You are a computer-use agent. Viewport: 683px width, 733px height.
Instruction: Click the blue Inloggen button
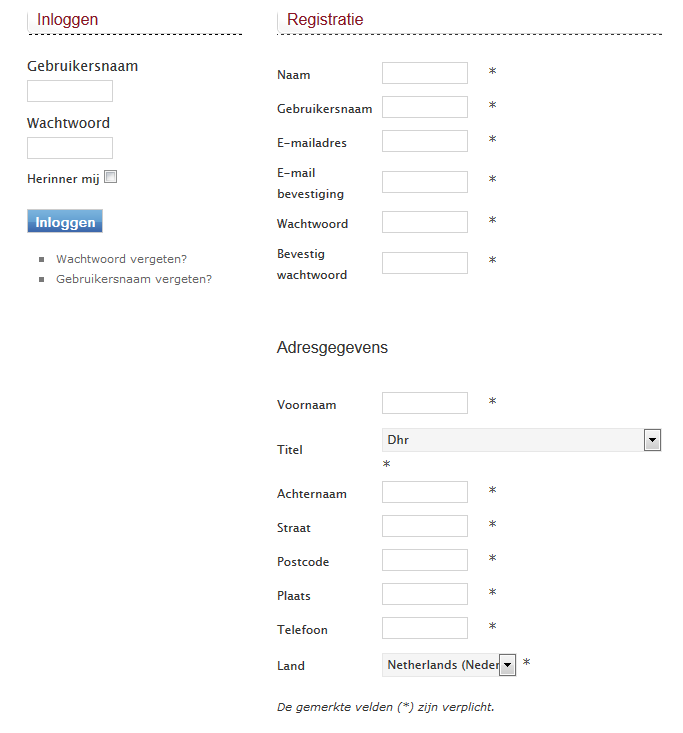(65, 222)
